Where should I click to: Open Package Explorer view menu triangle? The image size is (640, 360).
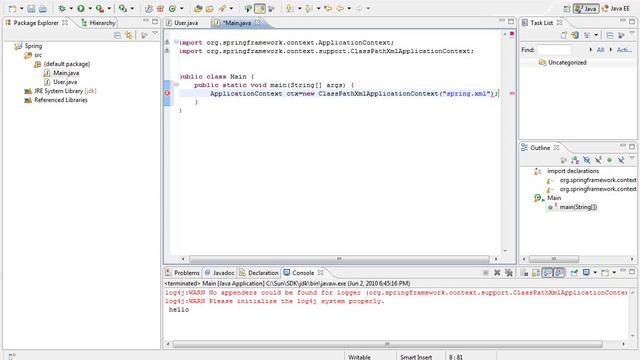(155, 34)
